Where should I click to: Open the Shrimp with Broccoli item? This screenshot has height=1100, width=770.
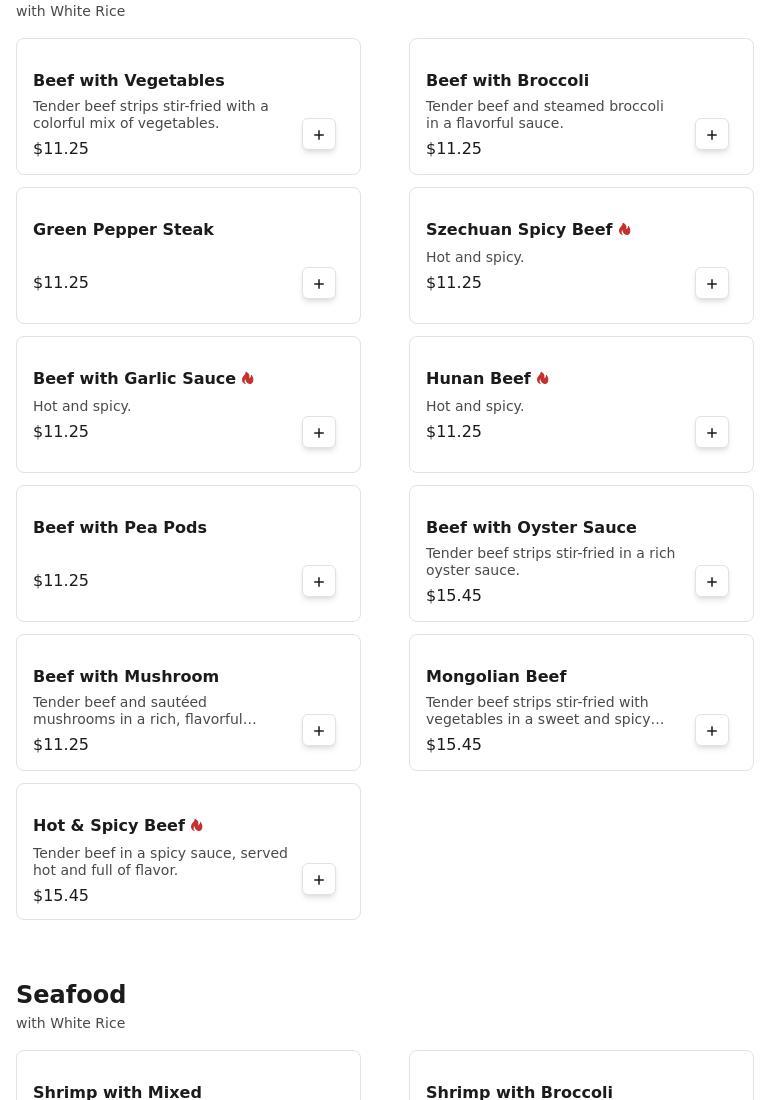point(519,1091)
